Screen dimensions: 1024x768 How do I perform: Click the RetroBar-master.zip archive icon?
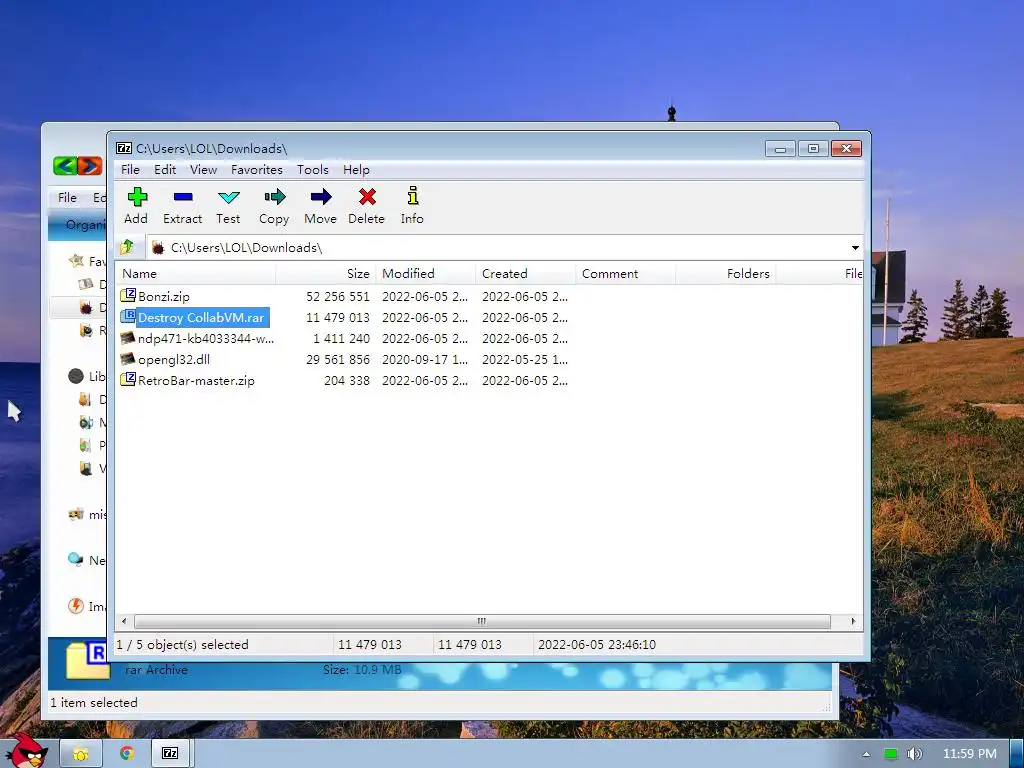point(128,379)
